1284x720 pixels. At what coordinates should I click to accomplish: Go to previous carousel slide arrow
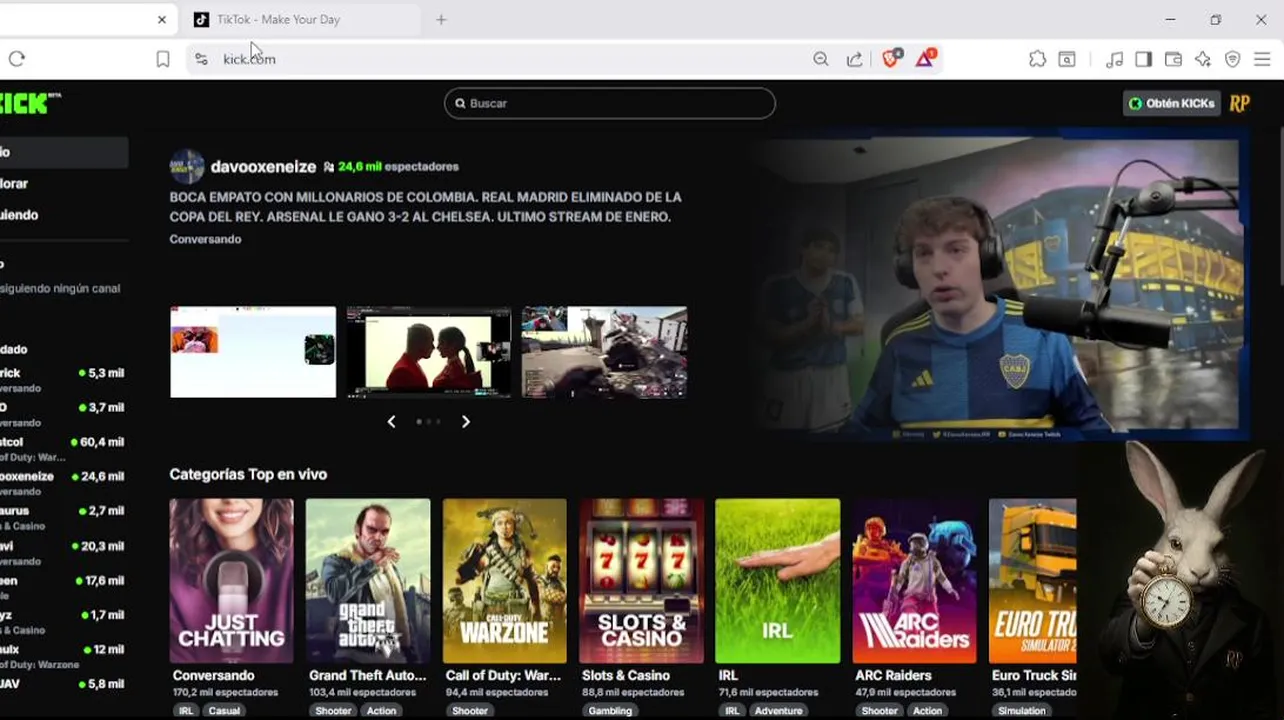click(x=391, y=422)
